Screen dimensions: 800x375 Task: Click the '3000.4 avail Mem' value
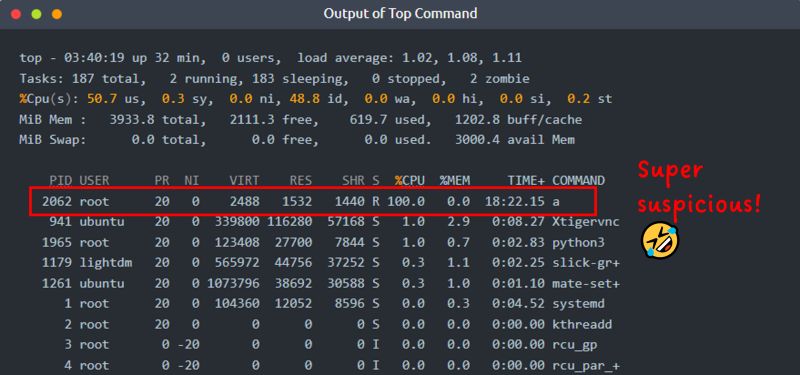pos(514,140)
